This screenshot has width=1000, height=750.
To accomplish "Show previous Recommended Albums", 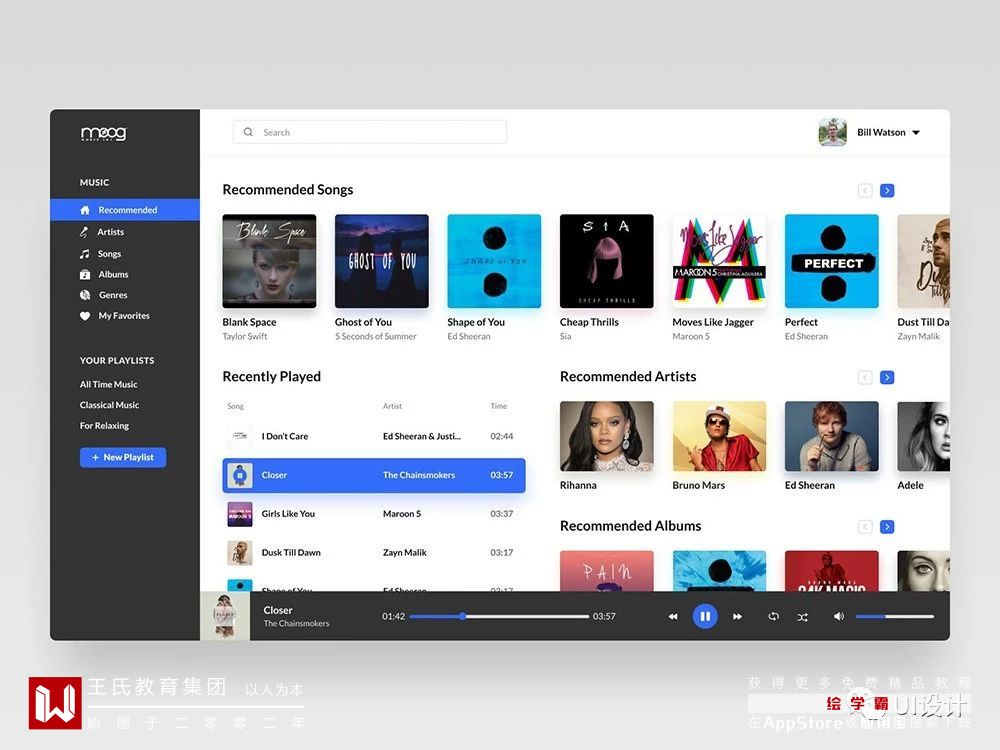I will click(865, 527).
